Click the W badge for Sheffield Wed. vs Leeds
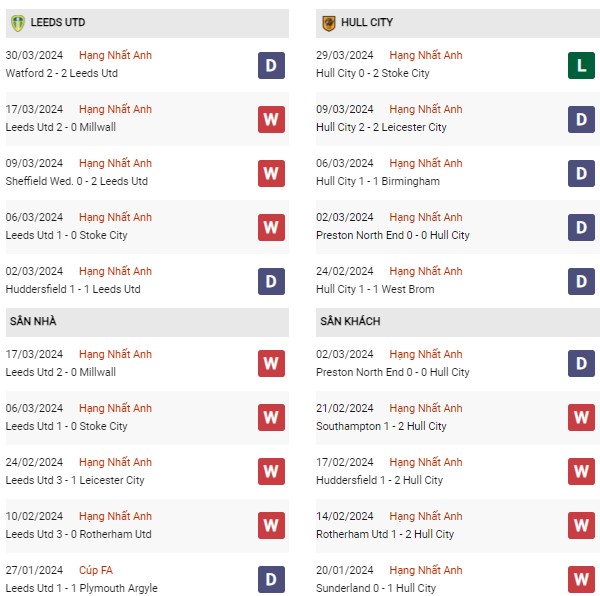 (271, 173)
